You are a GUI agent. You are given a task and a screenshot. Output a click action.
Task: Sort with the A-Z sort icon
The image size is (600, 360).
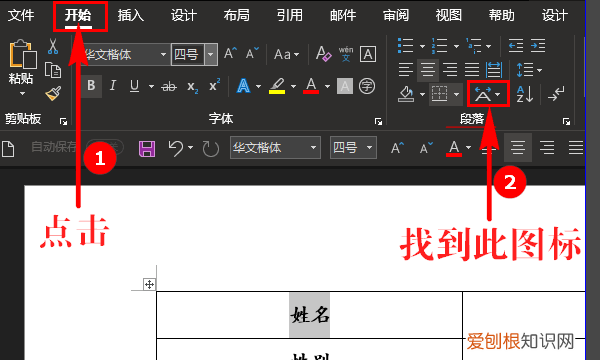(x=525, y=94)
